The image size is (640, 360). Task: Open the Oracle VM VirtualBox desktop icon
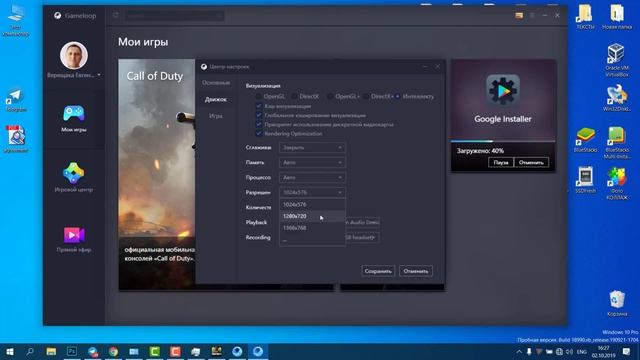(x=616, y=60)
